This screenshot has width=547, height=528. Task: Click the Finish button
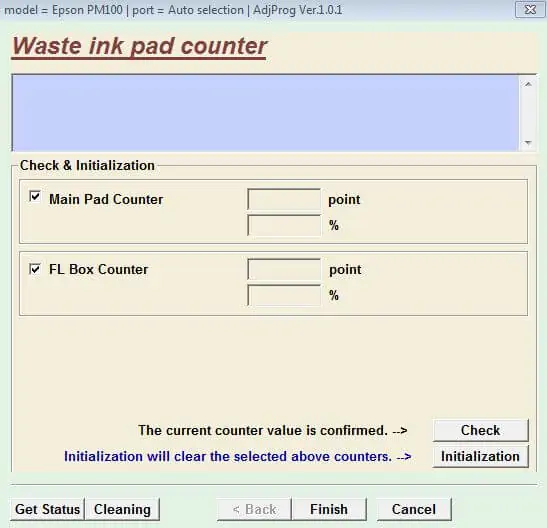[x=329, y=509]
